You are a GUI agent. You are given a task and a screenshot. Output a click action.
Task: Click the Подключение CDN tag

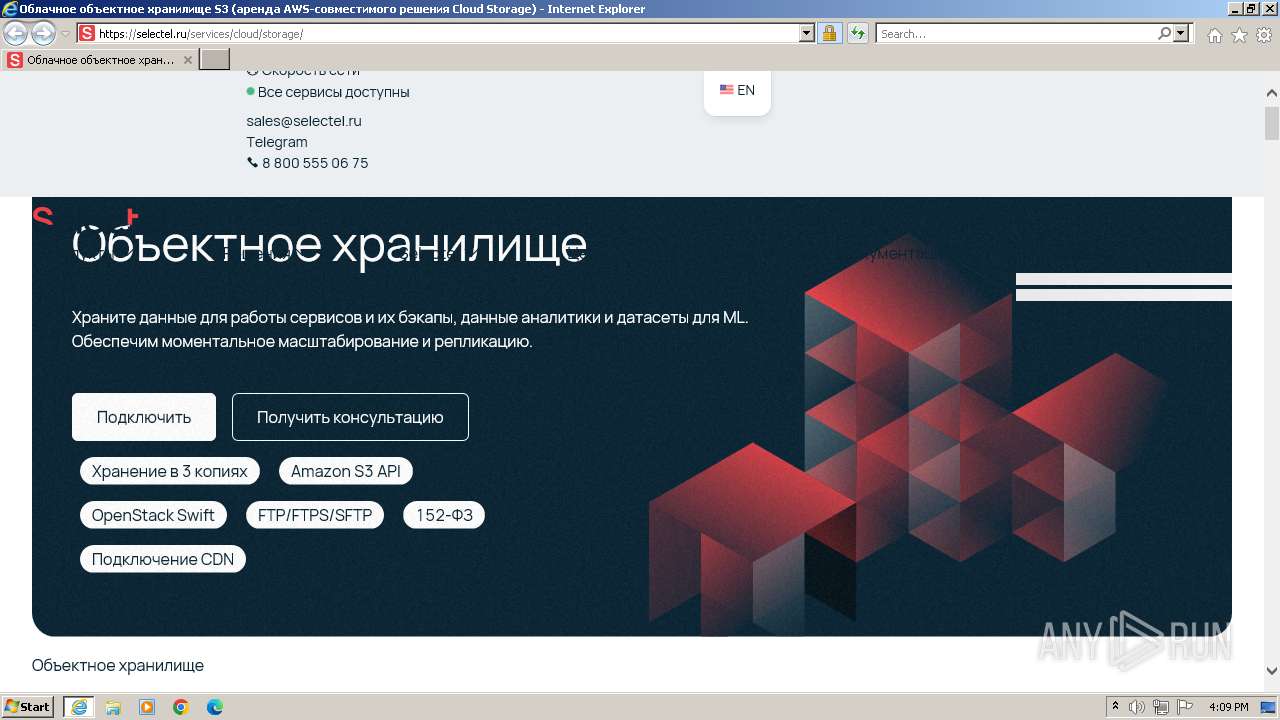pos(163,559)
